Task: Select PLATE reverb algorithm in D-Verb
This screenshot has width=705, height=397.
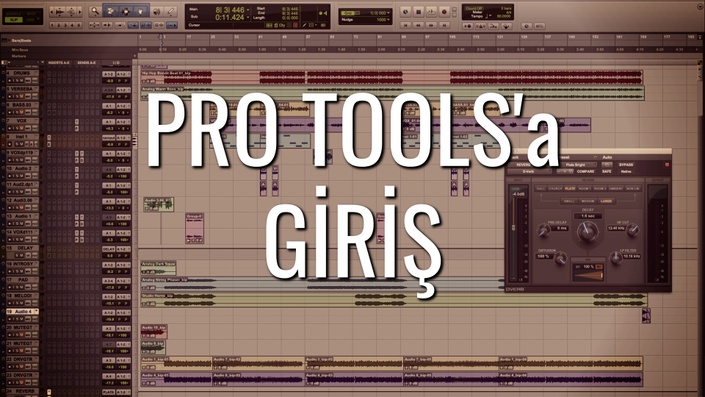Action: [570, 189]
